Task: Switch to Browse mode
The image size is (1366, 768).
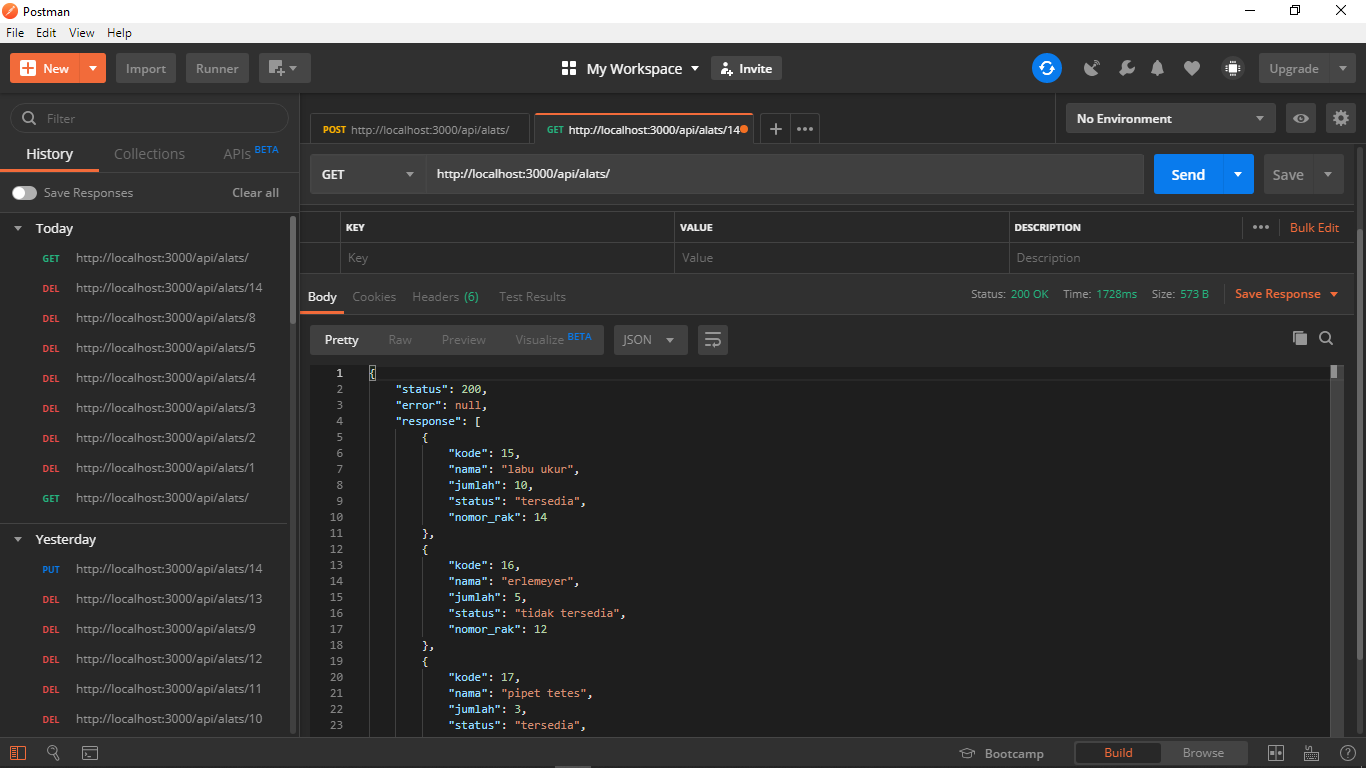Action: (1204, 752)
